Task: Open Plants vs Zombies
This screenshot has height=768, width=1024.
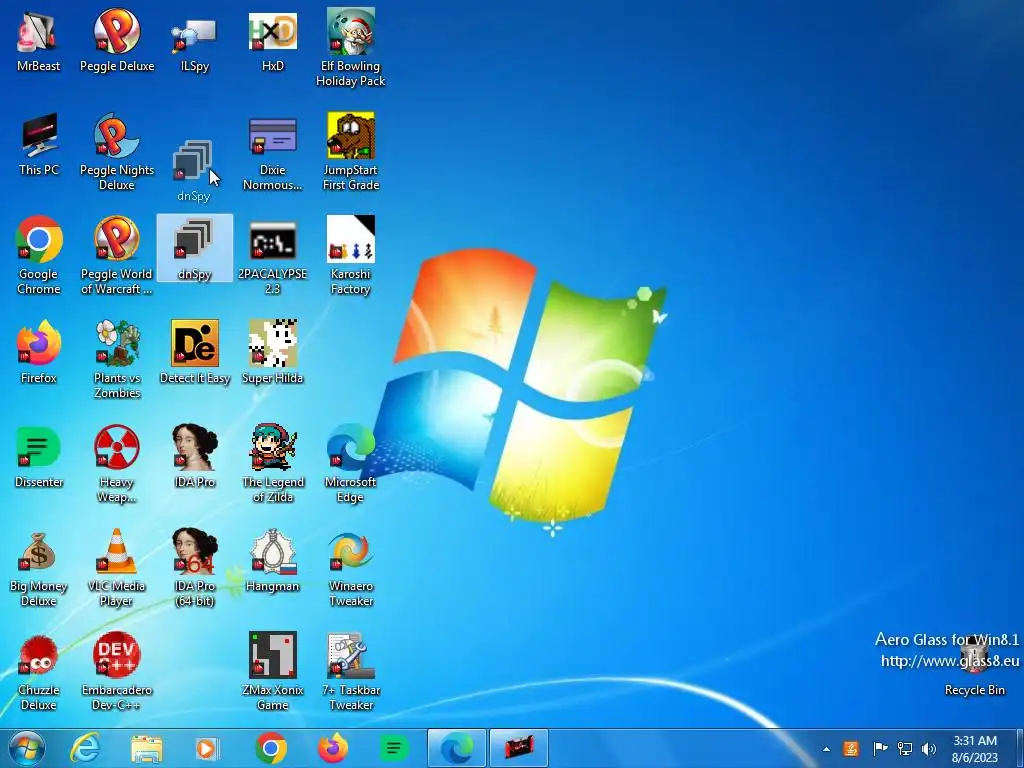Action: point(117,359)
